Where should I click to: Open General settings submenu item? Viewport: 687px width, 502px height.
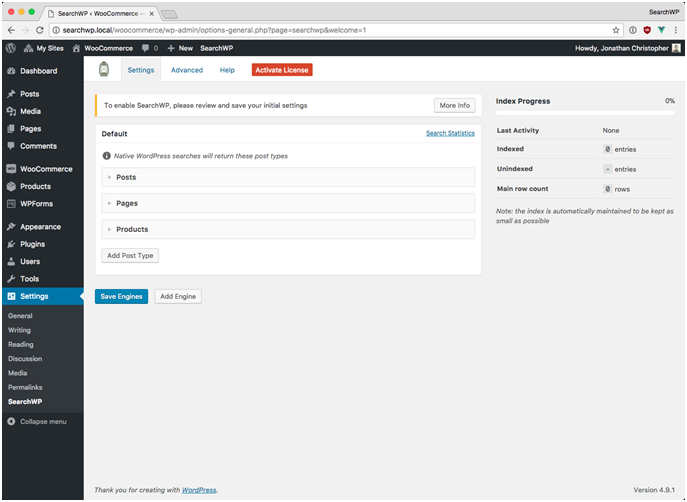pyautogui.click(x=20, y=316)
